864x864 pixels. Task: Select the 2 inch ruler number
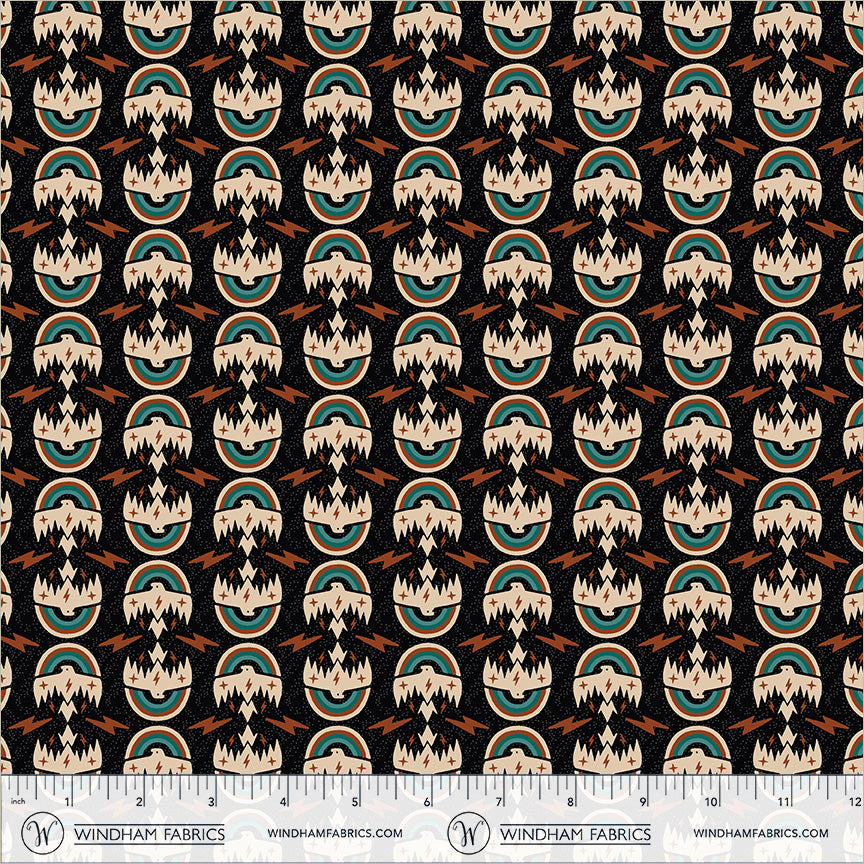[140, 802]
